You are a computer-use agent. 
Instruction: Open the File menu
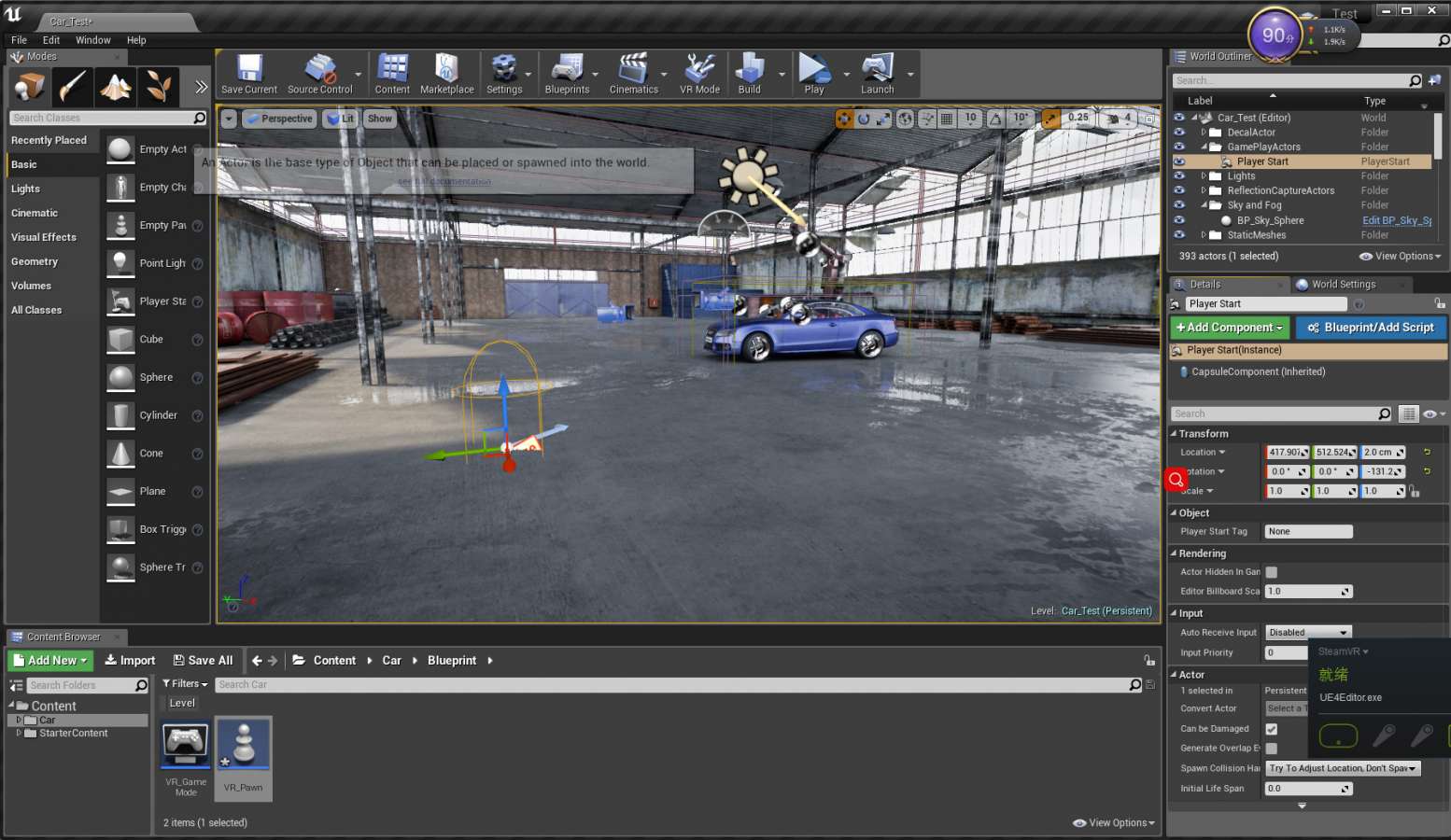[x=19, y=40]
